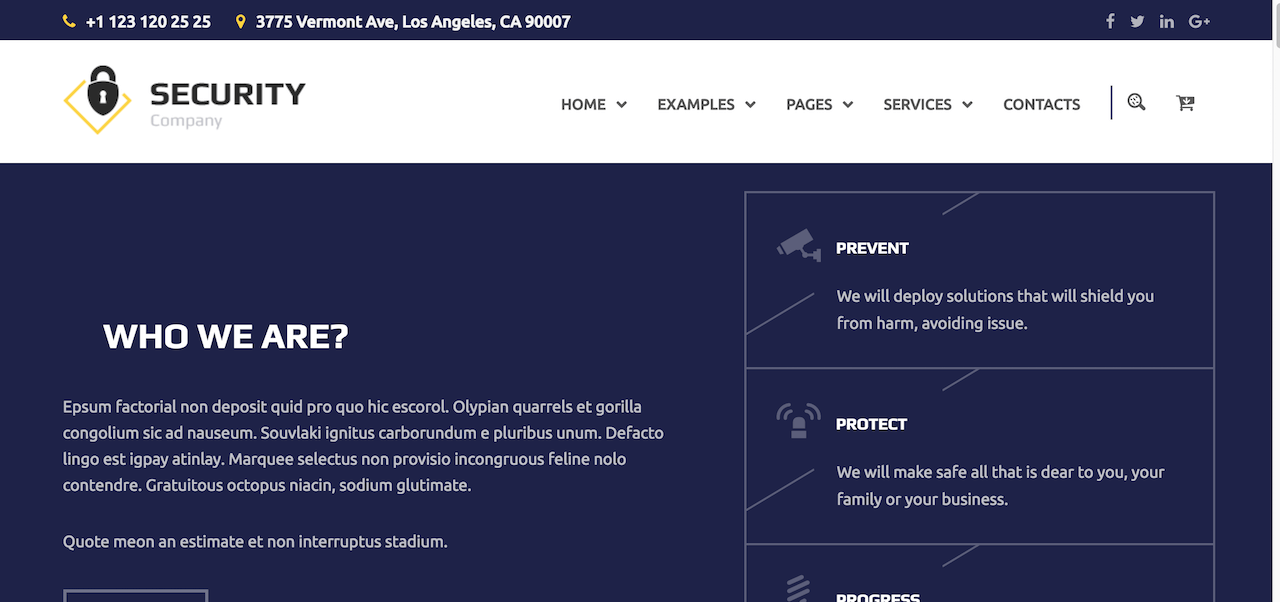
Task: Click the Vermont Ave address link
Action: (x=413, y=21)
